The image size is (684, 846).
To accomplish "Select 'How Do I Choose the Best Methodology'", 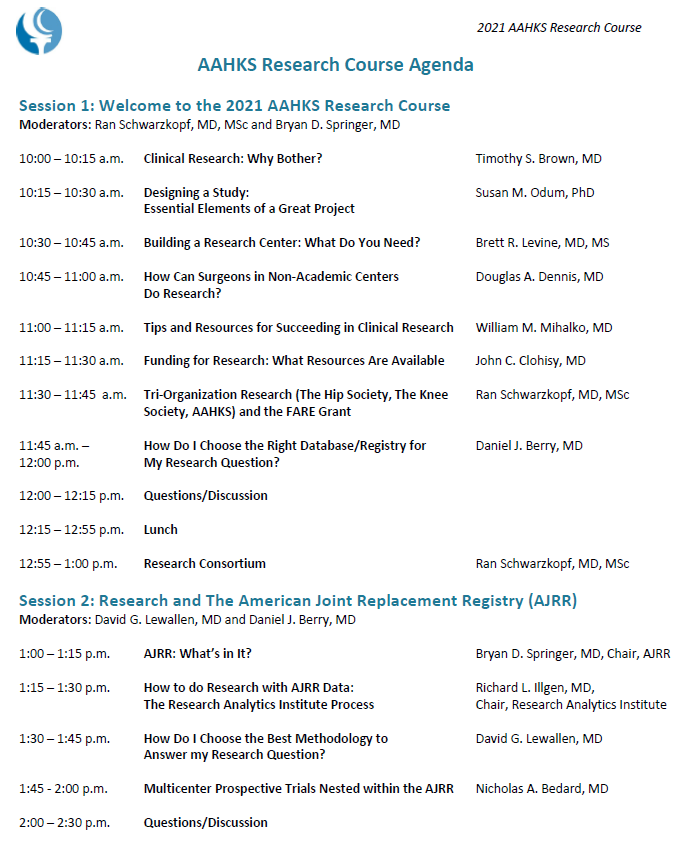I will pyautogui.click(x=265, y=739).
